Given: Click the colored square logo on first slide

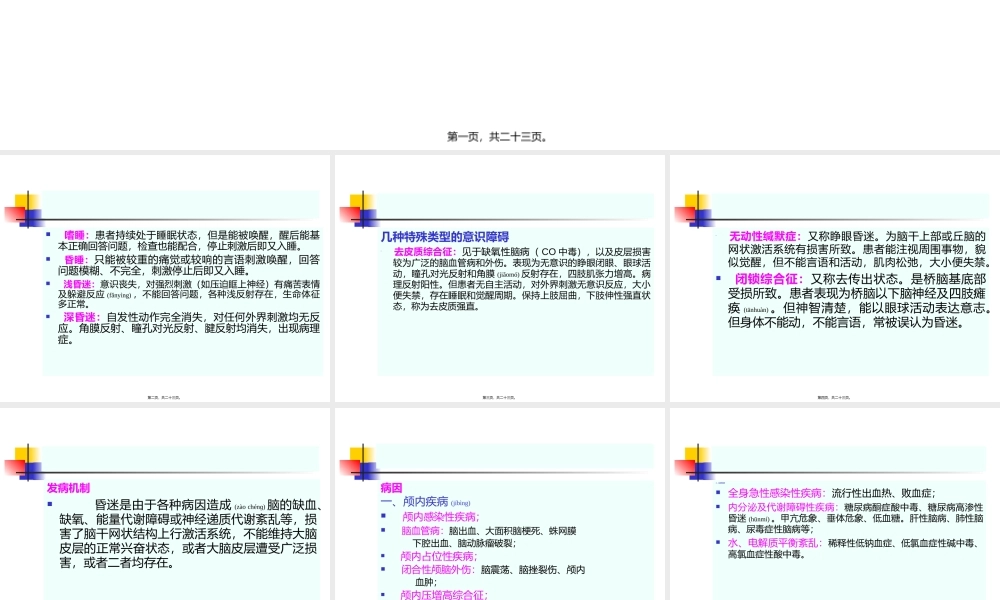Looking at the screenshot, I should pyautogui.click(x=27, y=207).
